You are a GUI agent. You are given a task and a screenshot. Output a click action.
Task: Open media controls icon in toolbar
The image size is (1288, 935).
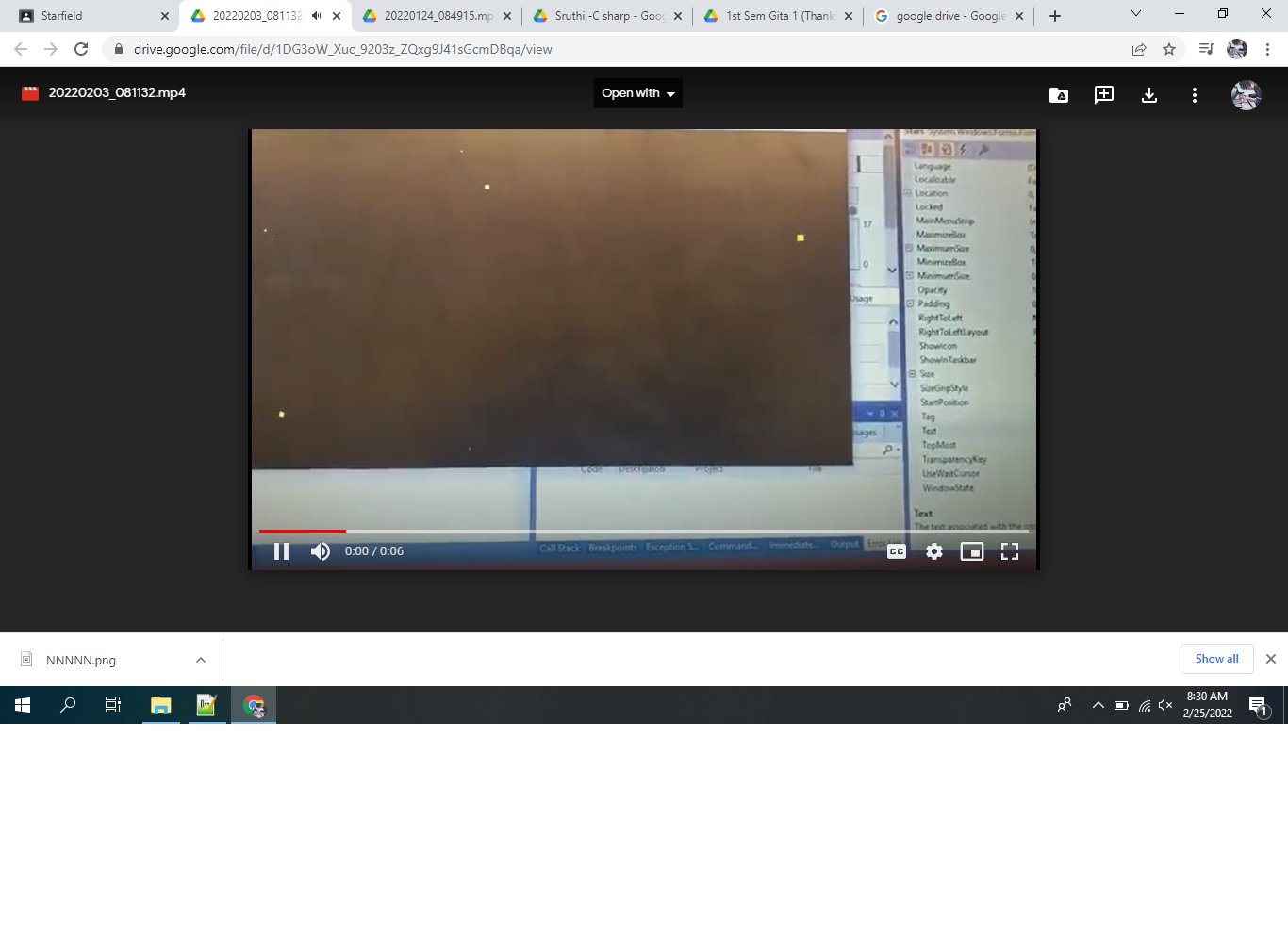[1206, 49]
